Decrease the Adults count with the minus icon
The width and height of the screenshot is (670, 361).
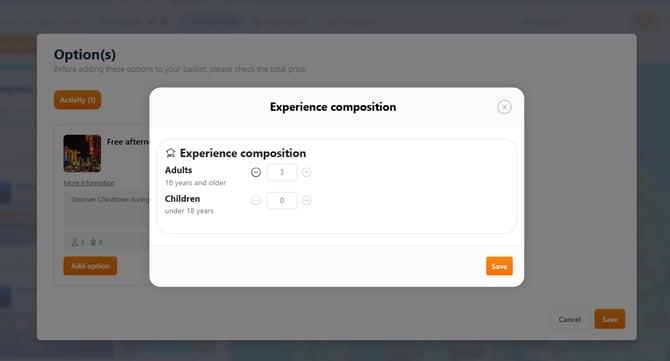256,172
